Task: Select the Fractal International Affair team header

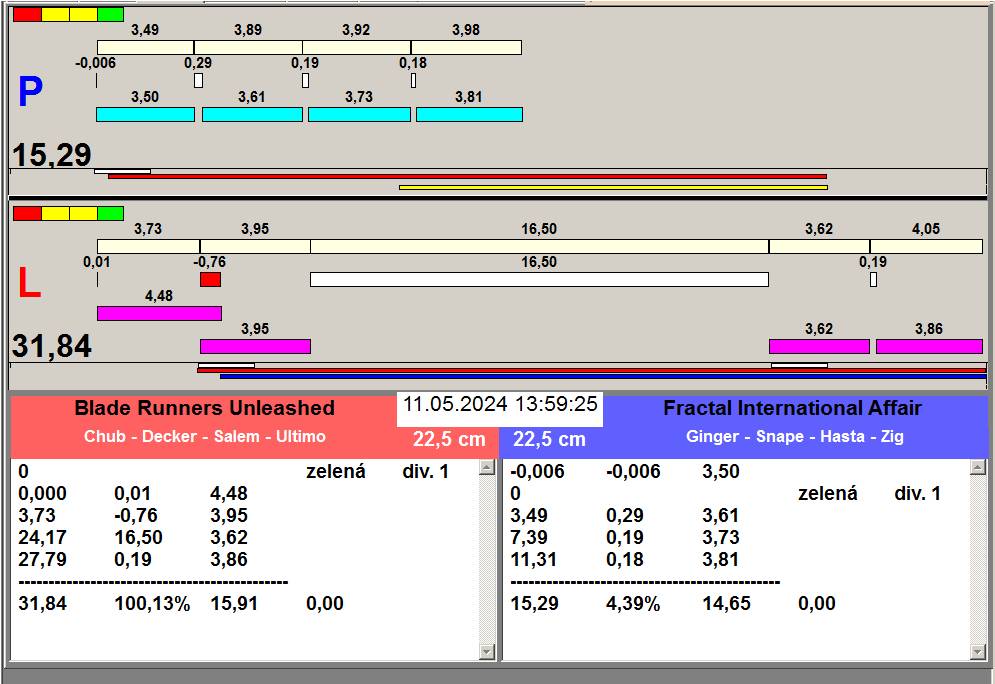Action: (x=792, y=408)
